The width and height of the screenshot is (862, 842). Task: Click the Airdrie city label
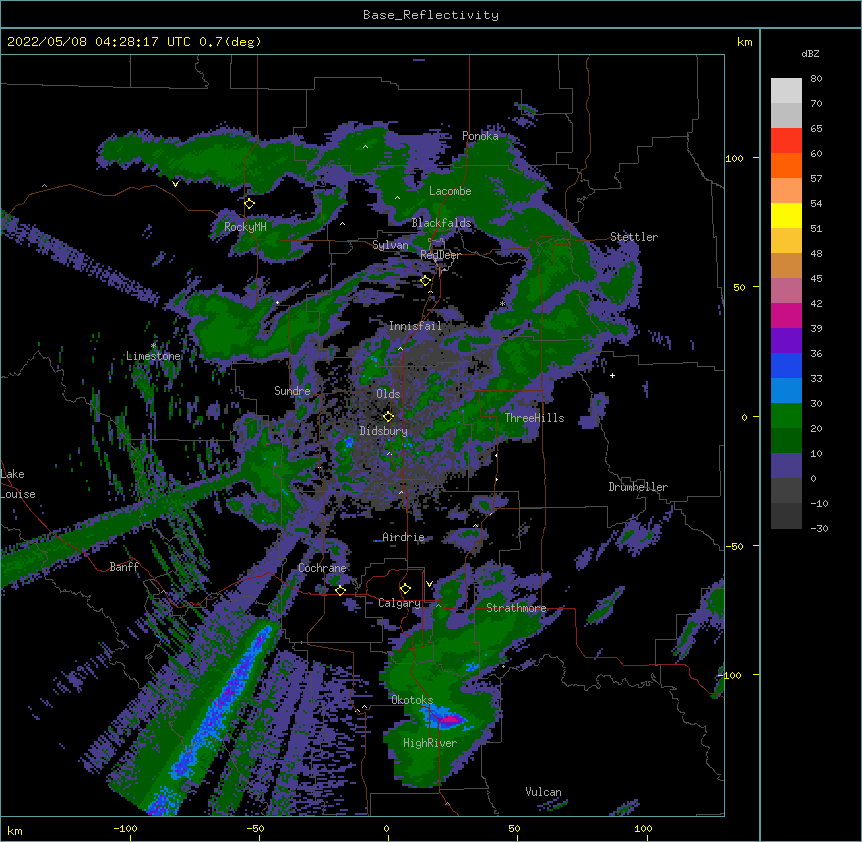[x=403, y=537]
